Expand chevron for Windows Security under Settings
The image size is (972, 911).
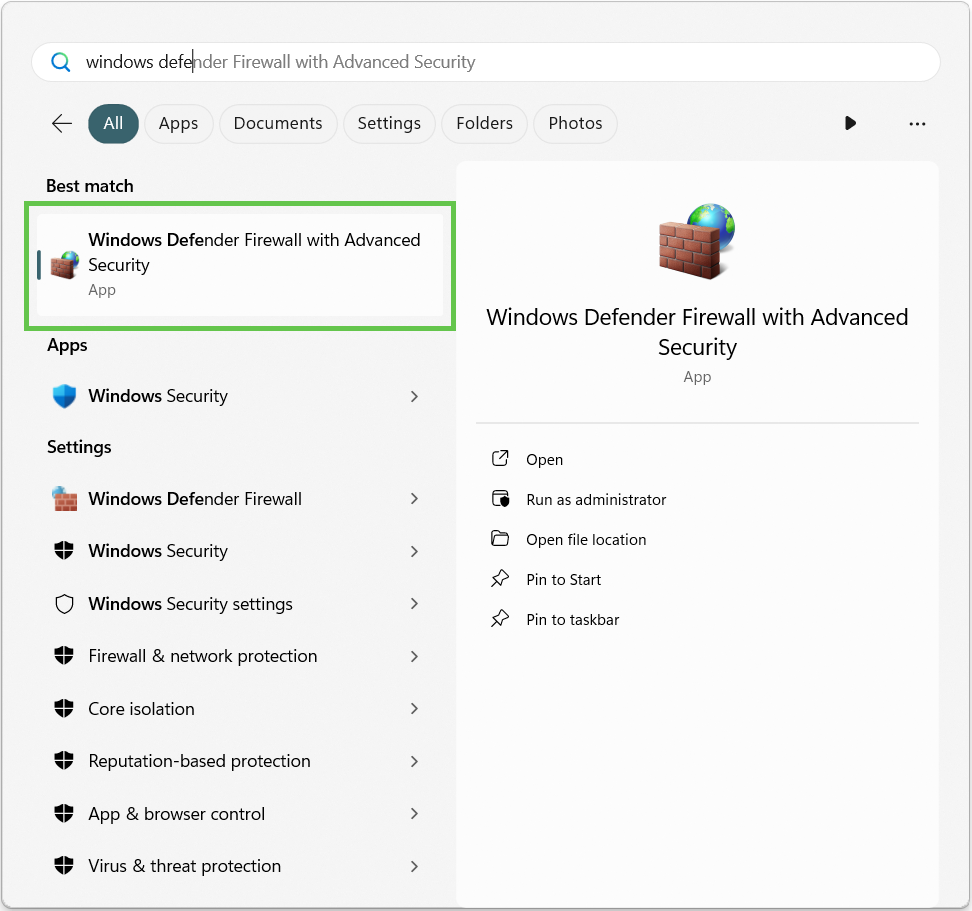(x=415, y=552)
